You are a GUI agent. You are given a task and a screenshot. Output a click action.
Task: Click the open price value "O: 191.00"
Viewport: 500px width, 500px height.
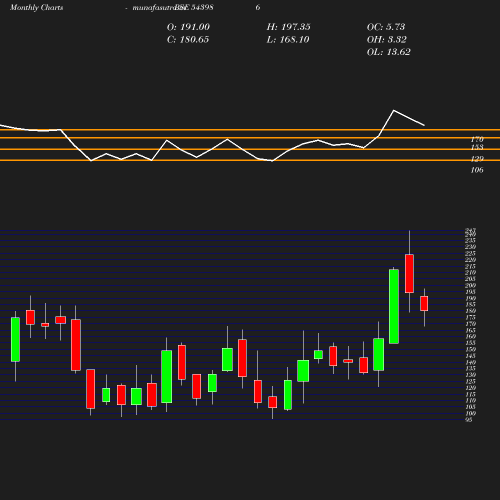(188, 27)
